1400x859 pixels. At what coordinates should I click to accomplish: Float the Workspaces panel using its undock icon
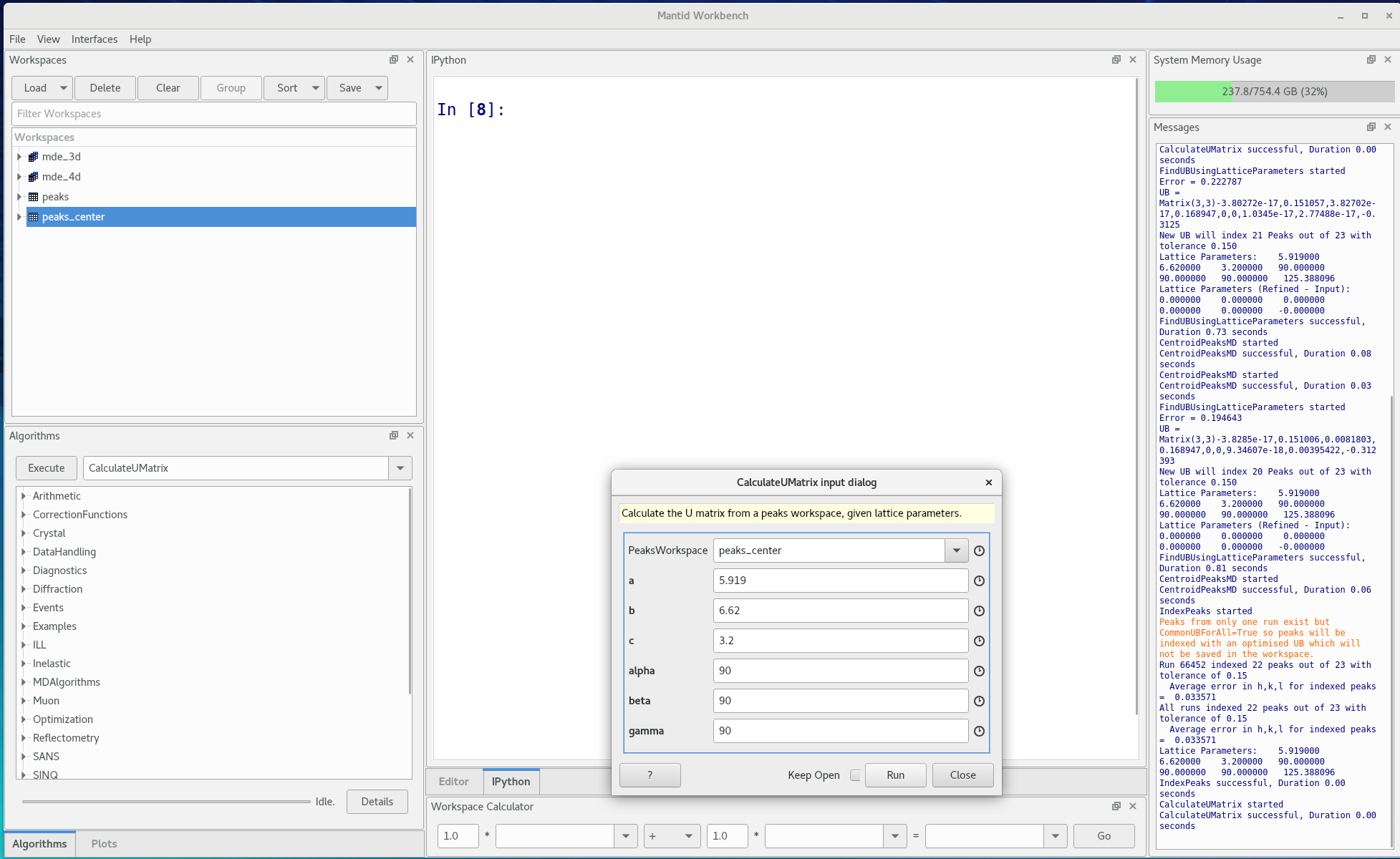[394, 59]
